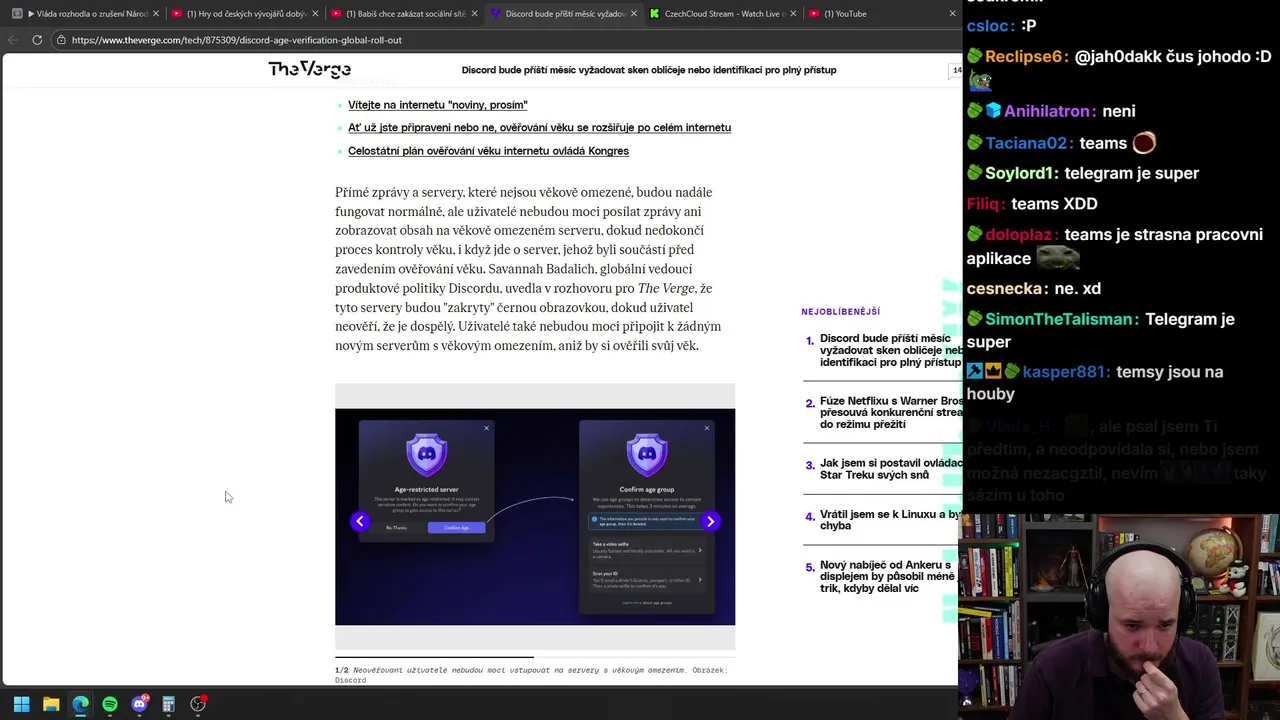Click the site info icon beside the URL

[61, 40]
